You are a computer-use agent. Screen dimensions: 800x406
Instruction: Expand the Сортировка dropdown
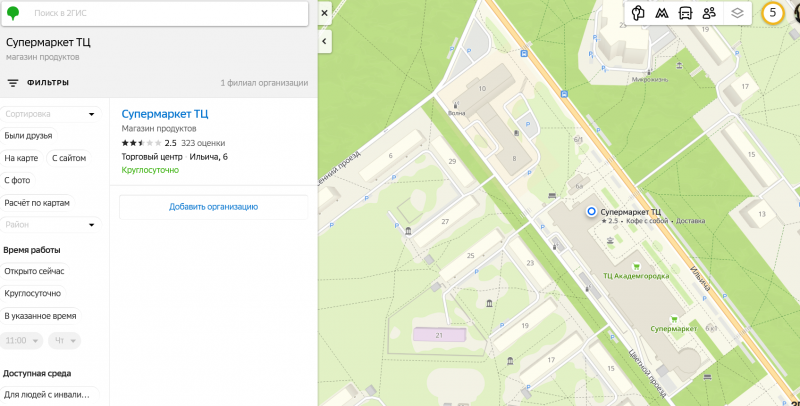pos(50,114)
